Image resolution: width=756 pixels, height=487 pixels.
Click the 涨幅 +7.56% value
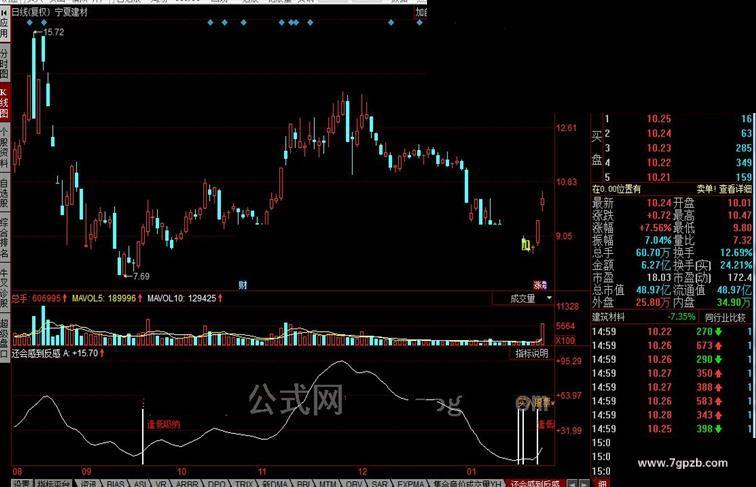pyautogui.click(x=656, y=228)
